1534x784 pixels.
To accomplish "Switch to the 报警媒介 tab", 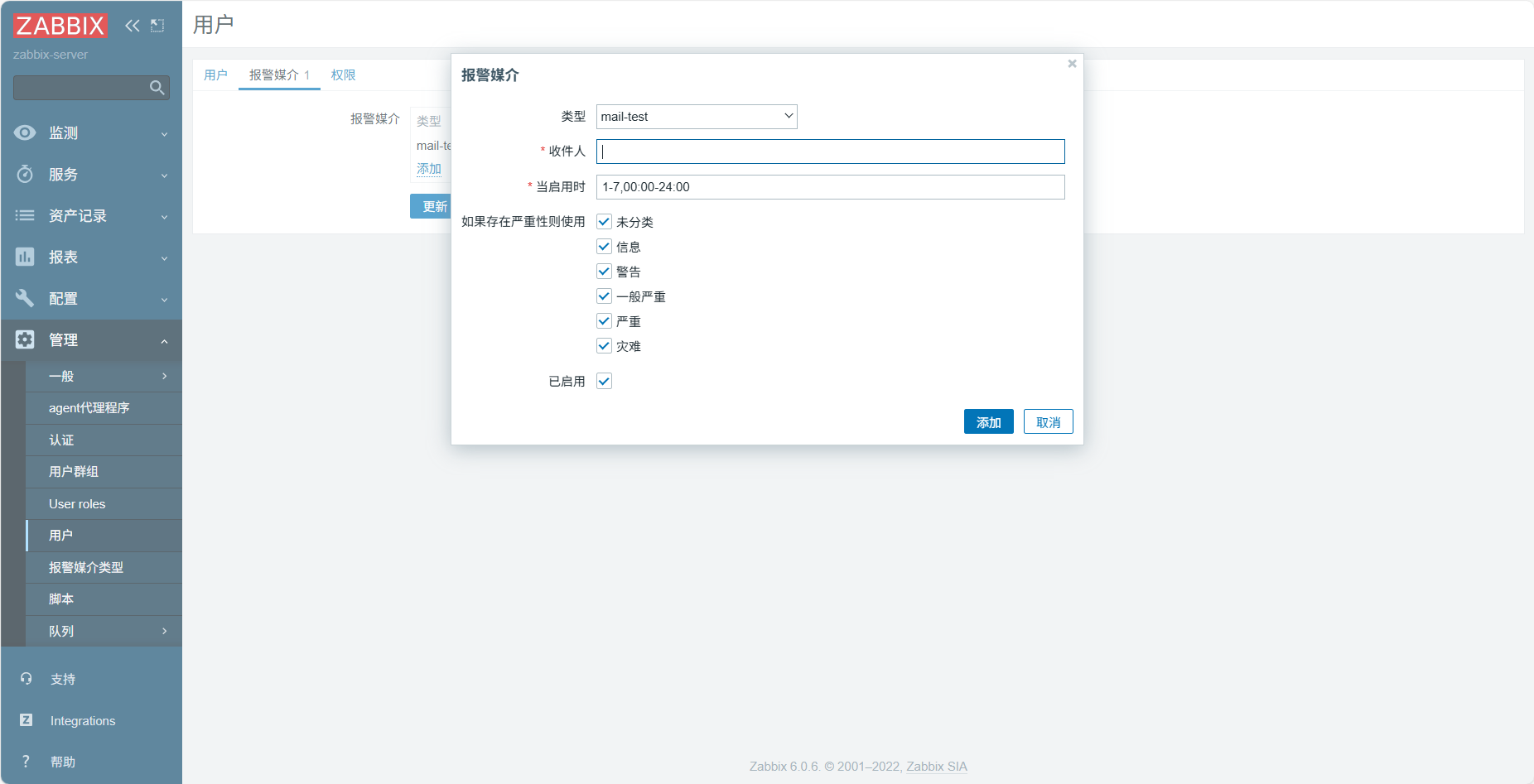I will tap(279, 75).
